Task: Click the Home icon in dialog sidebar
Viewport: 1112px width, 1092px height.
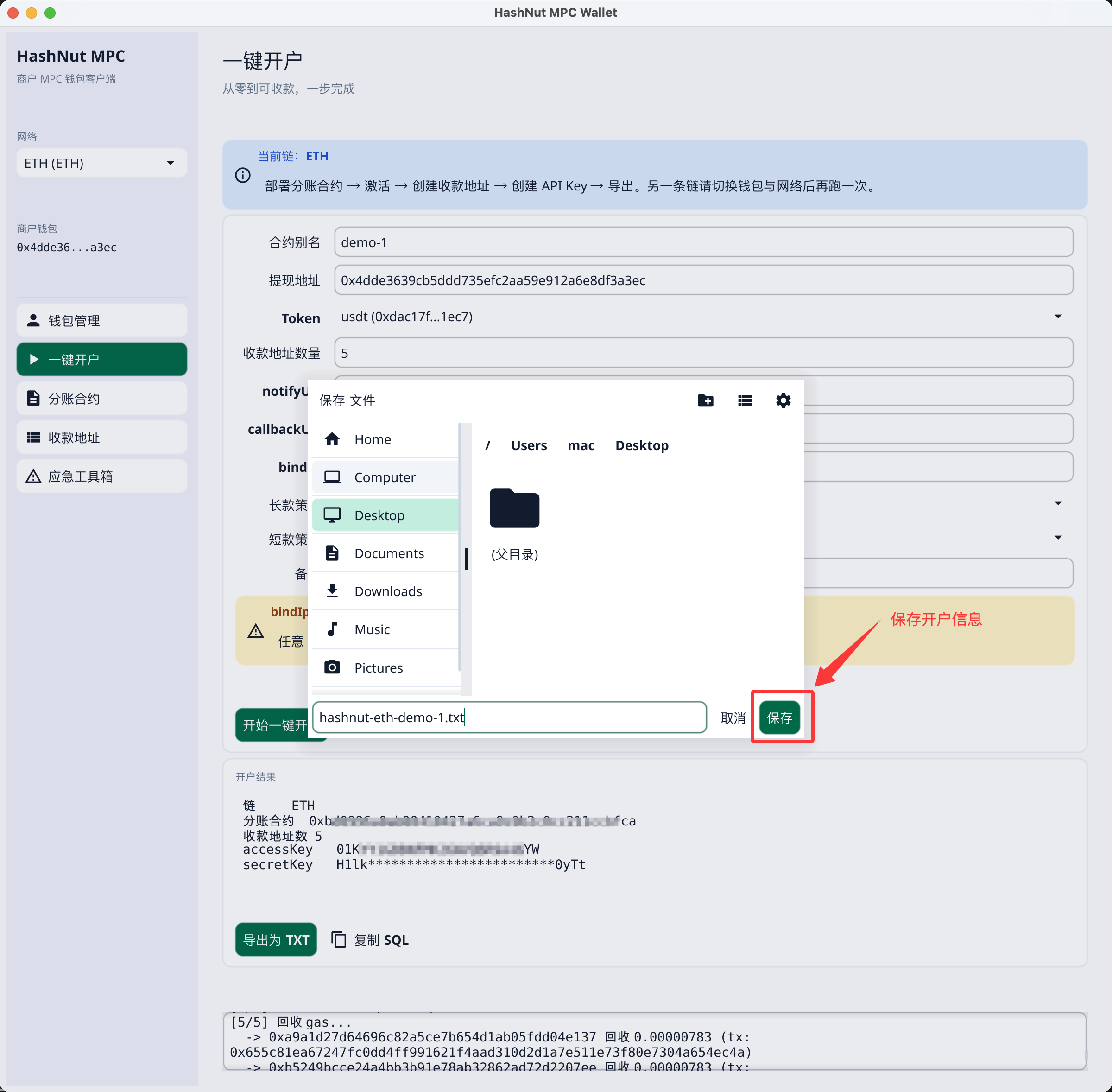Action: click(x=332, y=439)
